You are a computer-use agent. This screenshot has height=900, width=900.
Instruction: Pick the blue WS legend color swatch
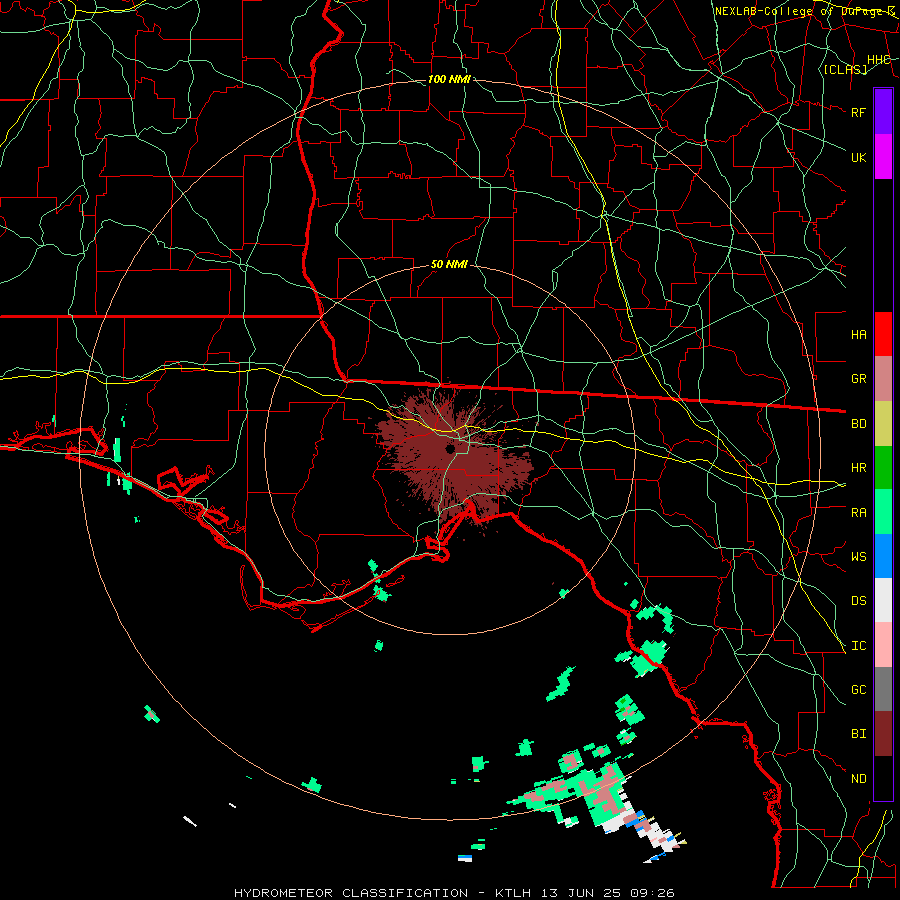883,556
